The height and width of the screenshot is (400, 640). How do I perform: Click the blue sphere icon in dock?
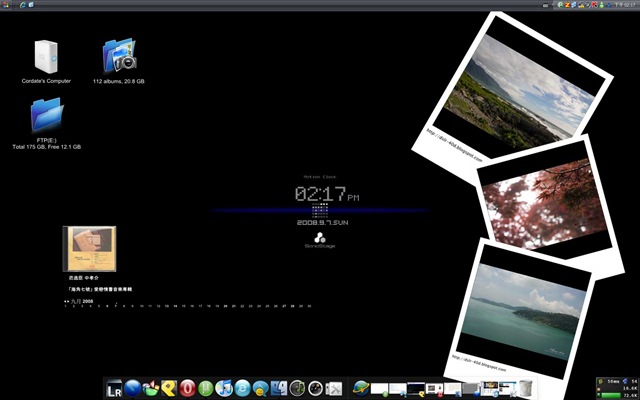132,387
